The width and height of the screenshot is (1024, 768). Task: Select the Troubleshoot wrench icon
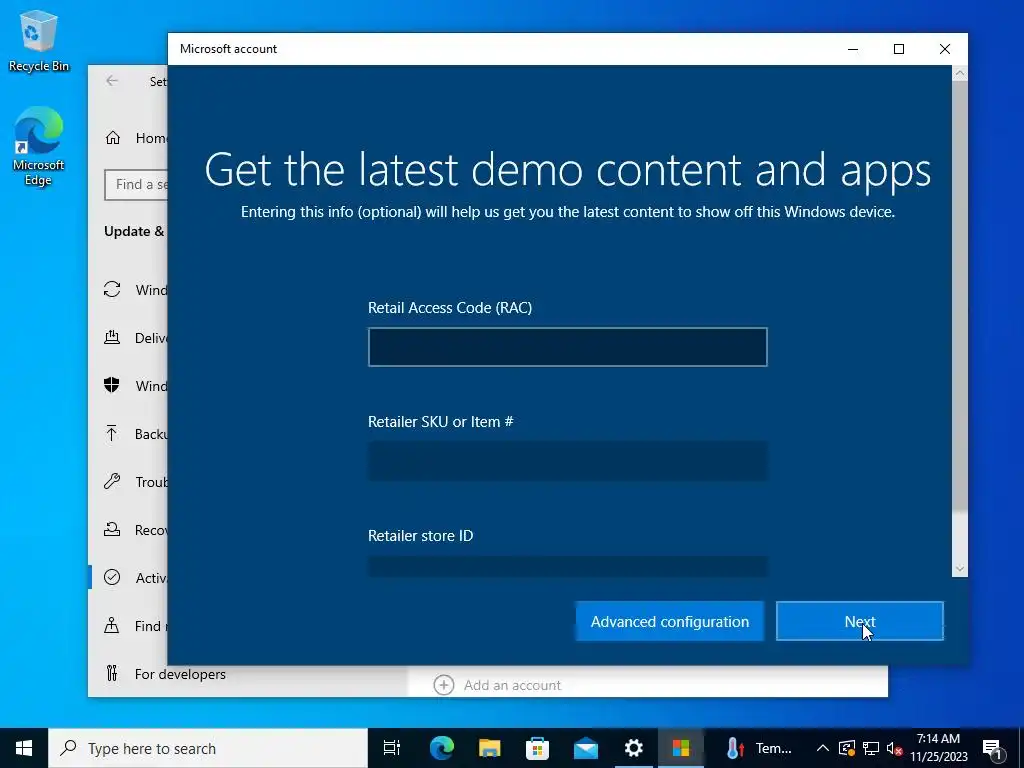tap(112, 481)
